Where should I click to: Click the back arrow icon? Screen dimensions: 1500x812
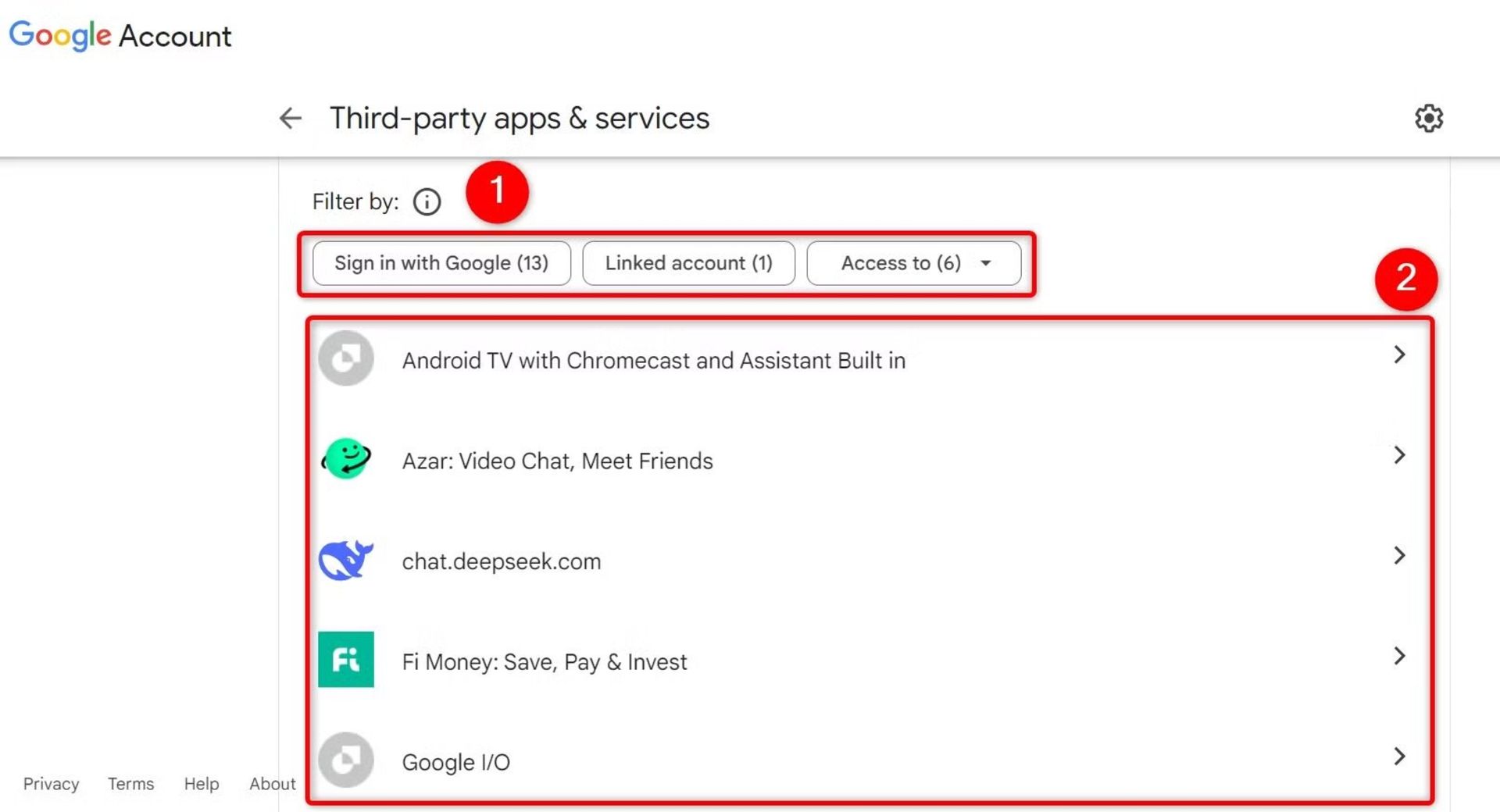coord(291,118)
